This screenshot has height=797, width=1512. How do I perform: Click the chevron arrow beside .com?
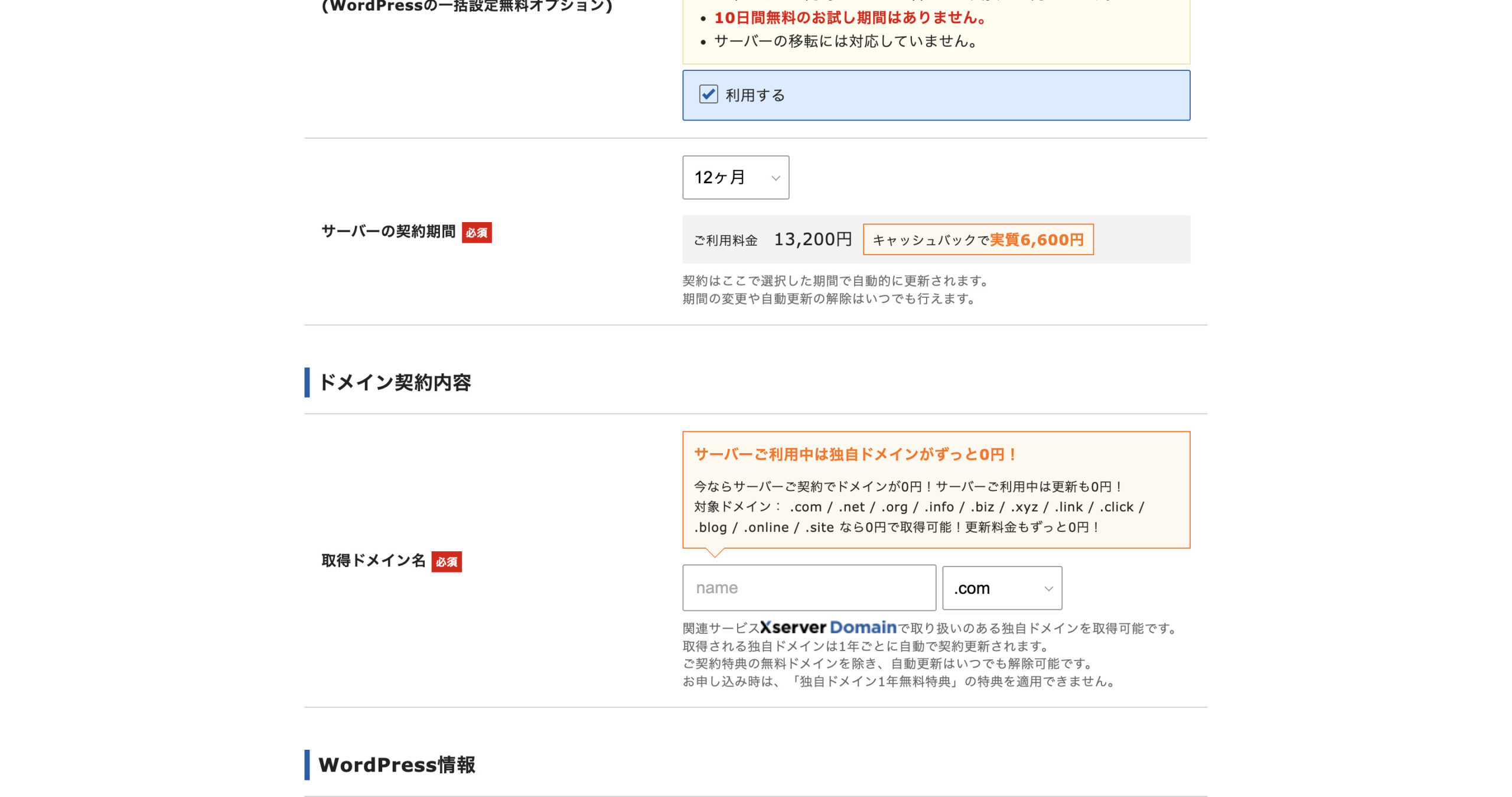tap(1048, 588)
